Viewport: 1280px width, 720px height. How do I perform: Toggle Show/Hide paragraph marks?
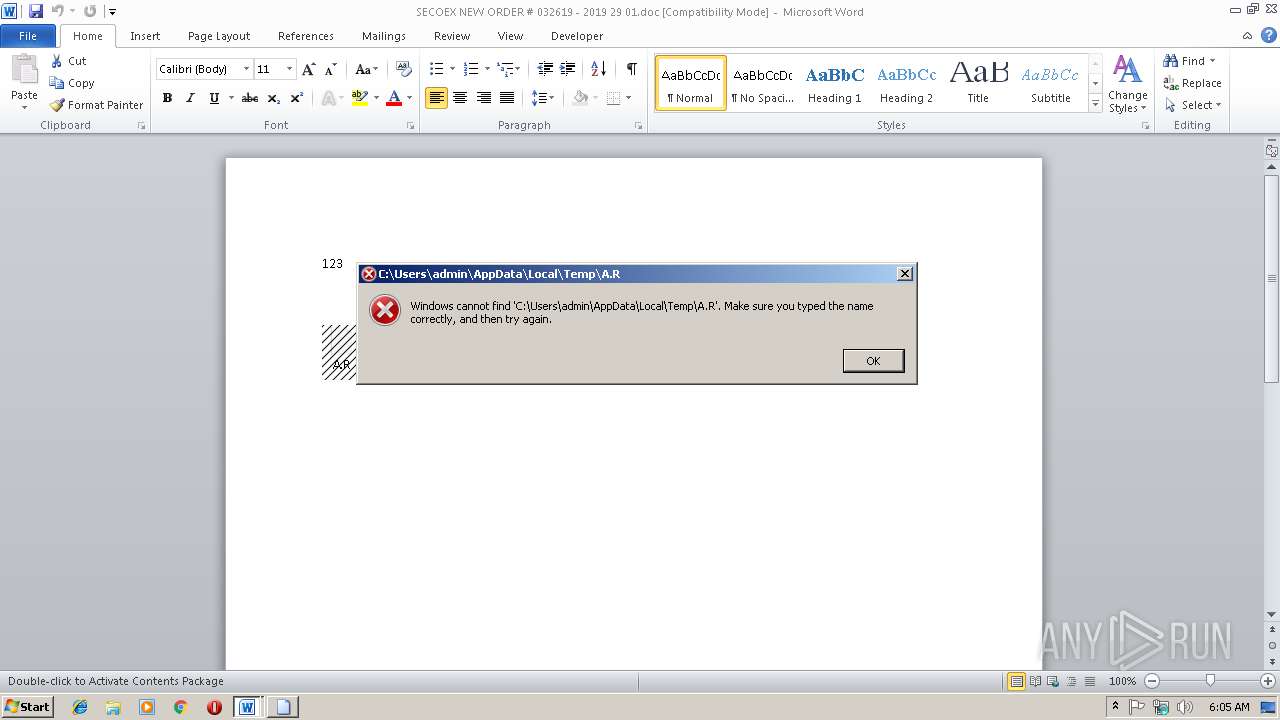click(631, 69)
